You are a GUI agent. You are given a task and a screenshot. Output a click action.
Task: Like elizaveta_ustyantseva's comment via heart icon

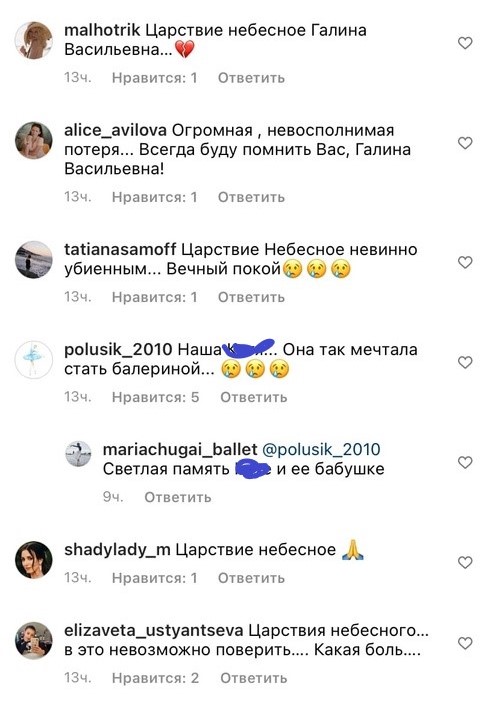point(465,643)
